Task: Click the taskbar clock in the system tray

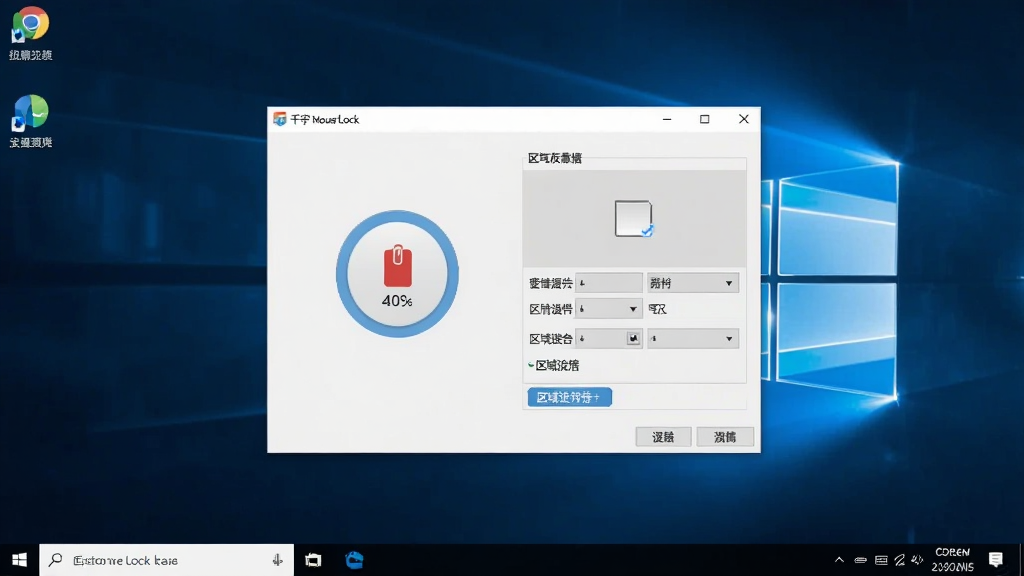Action: point(953,560)
